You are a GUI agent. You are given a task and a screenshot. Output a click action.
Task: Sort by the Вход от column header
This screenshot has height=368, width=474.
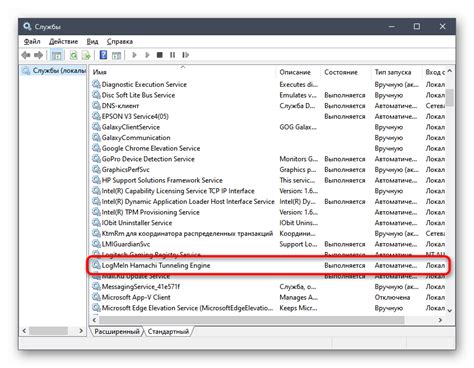click(435, 72)
